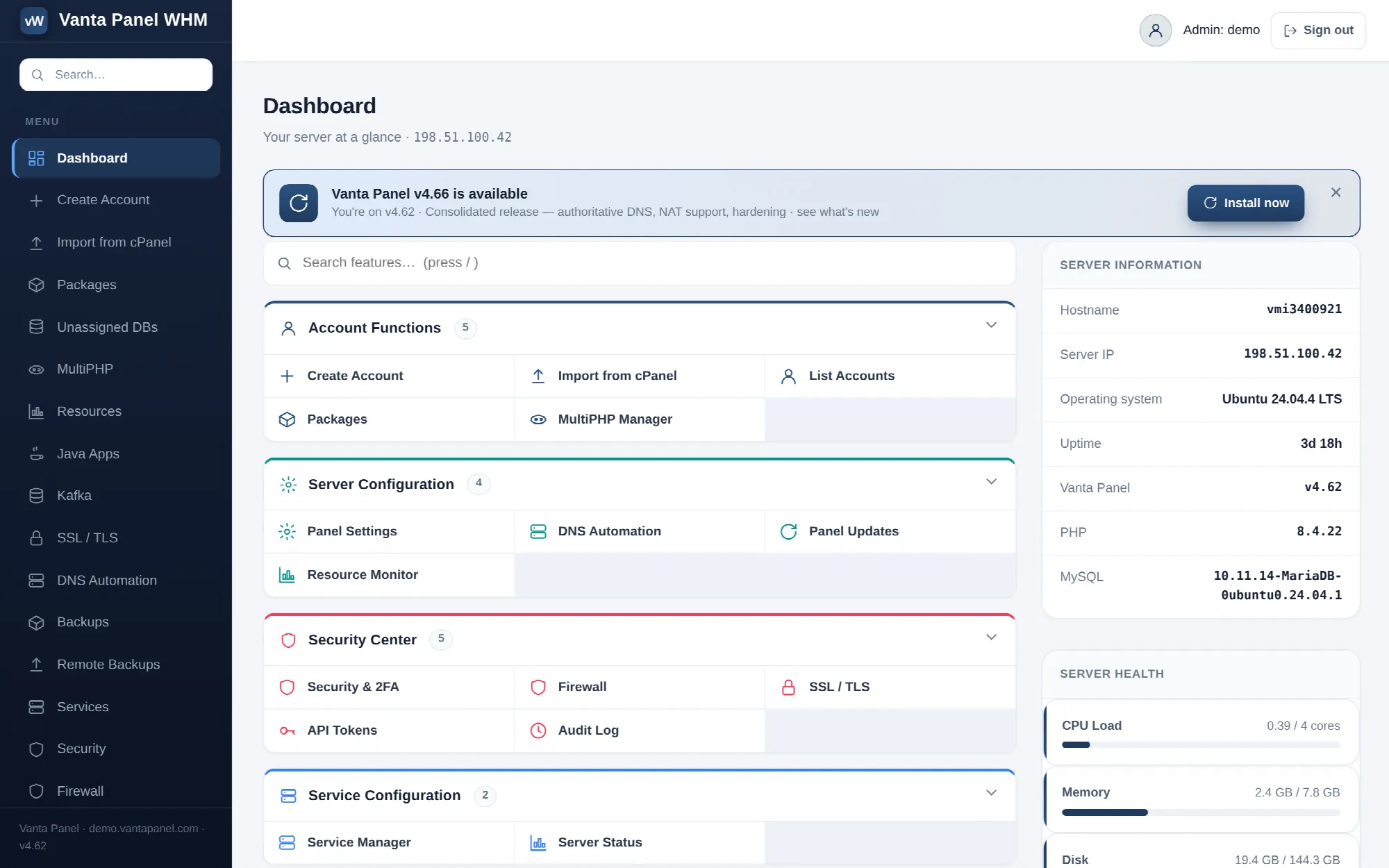This screenshot has width=1389, height=868.
Task: Collapse the Server Configuration section
Action: coord(991,482)
